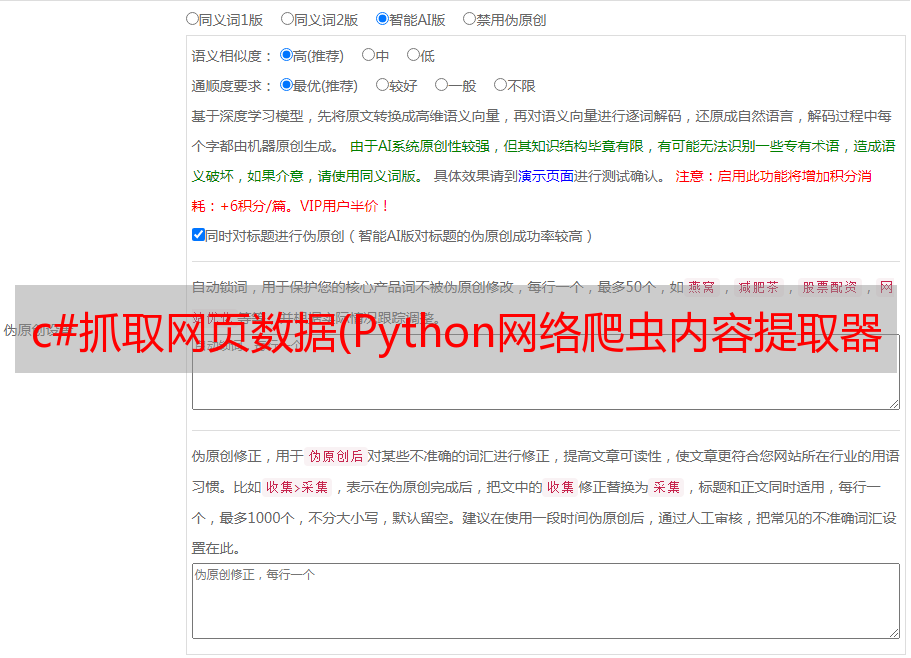Screen dimensions: 911x658
Task: Select the 同义词2版 radio option
Action: (287, 19)
